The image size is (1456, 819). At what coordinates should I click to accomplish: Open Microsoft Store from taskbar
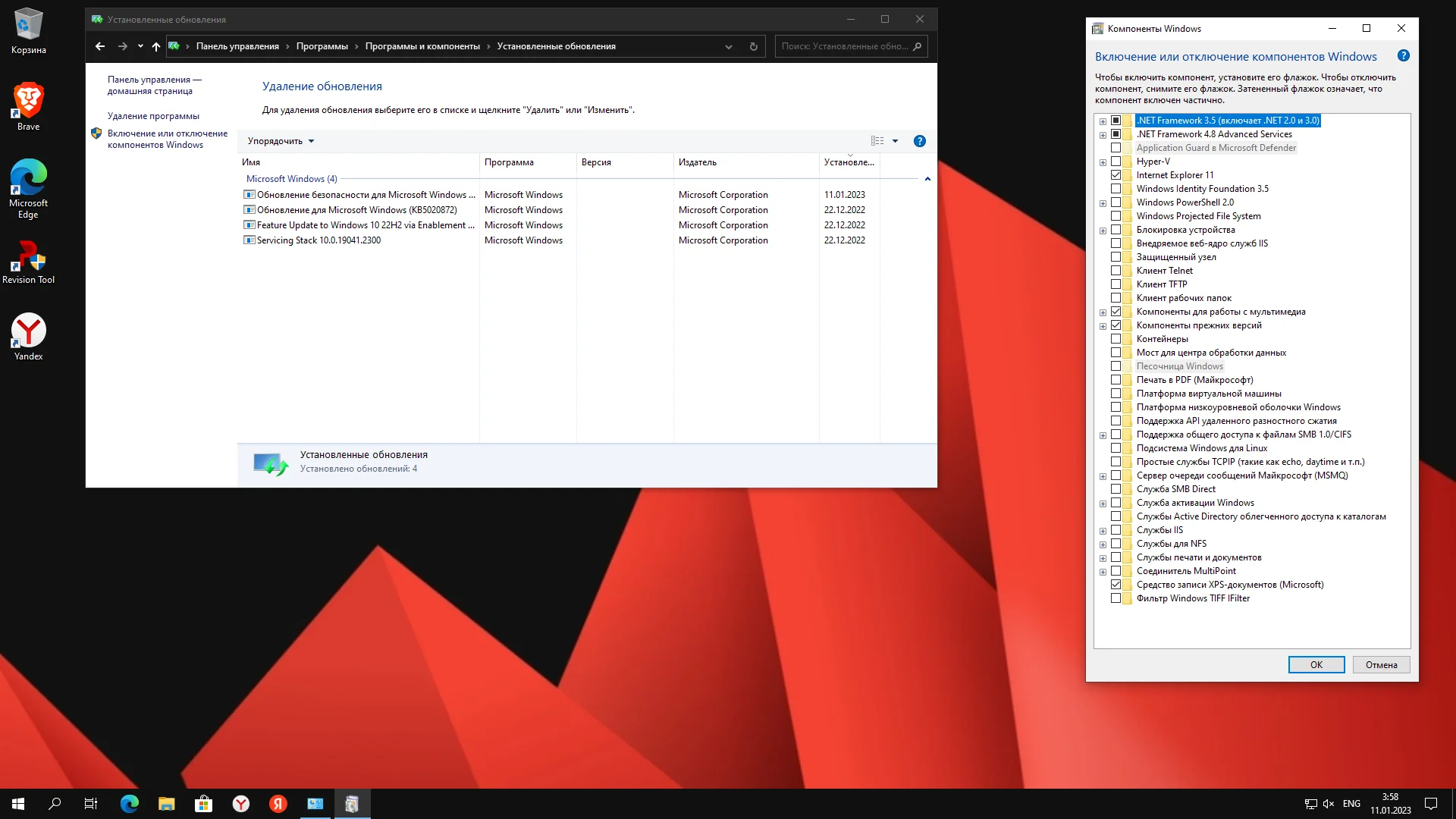[203, 804]
